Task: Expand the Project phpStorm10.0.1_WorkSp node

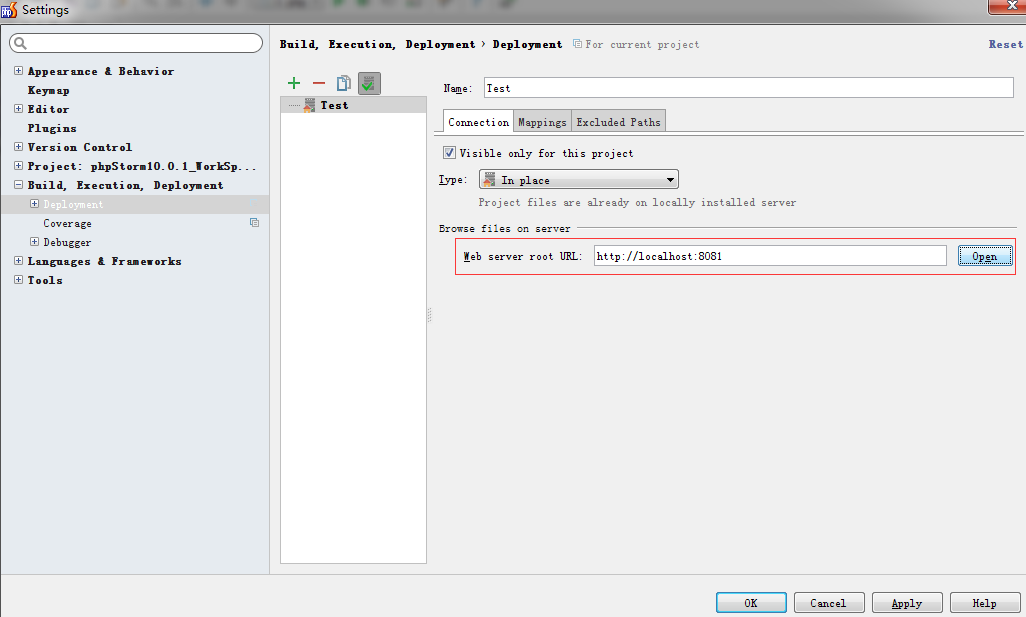Action: (18, 166)
